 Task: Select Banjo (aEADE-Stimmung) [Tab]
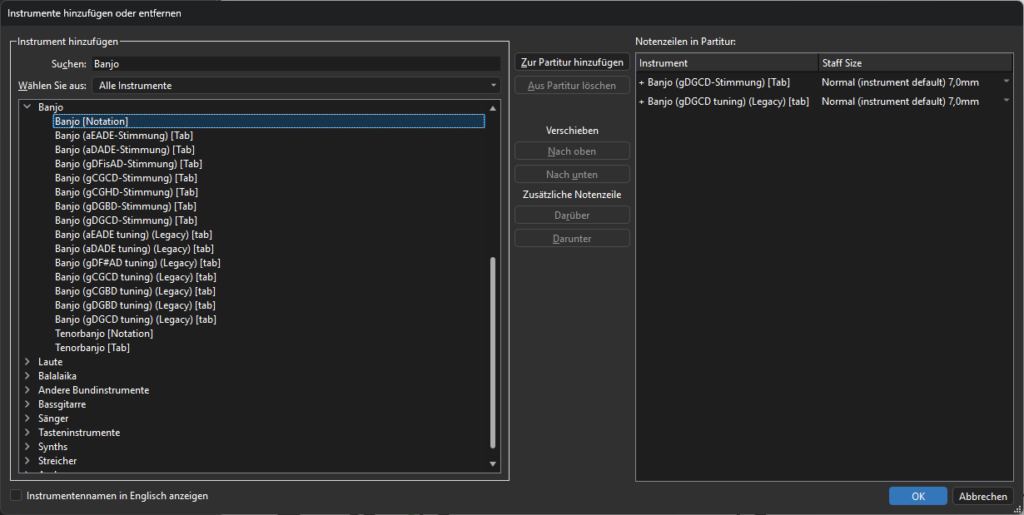pyautogui.click(x=124, y=135)
